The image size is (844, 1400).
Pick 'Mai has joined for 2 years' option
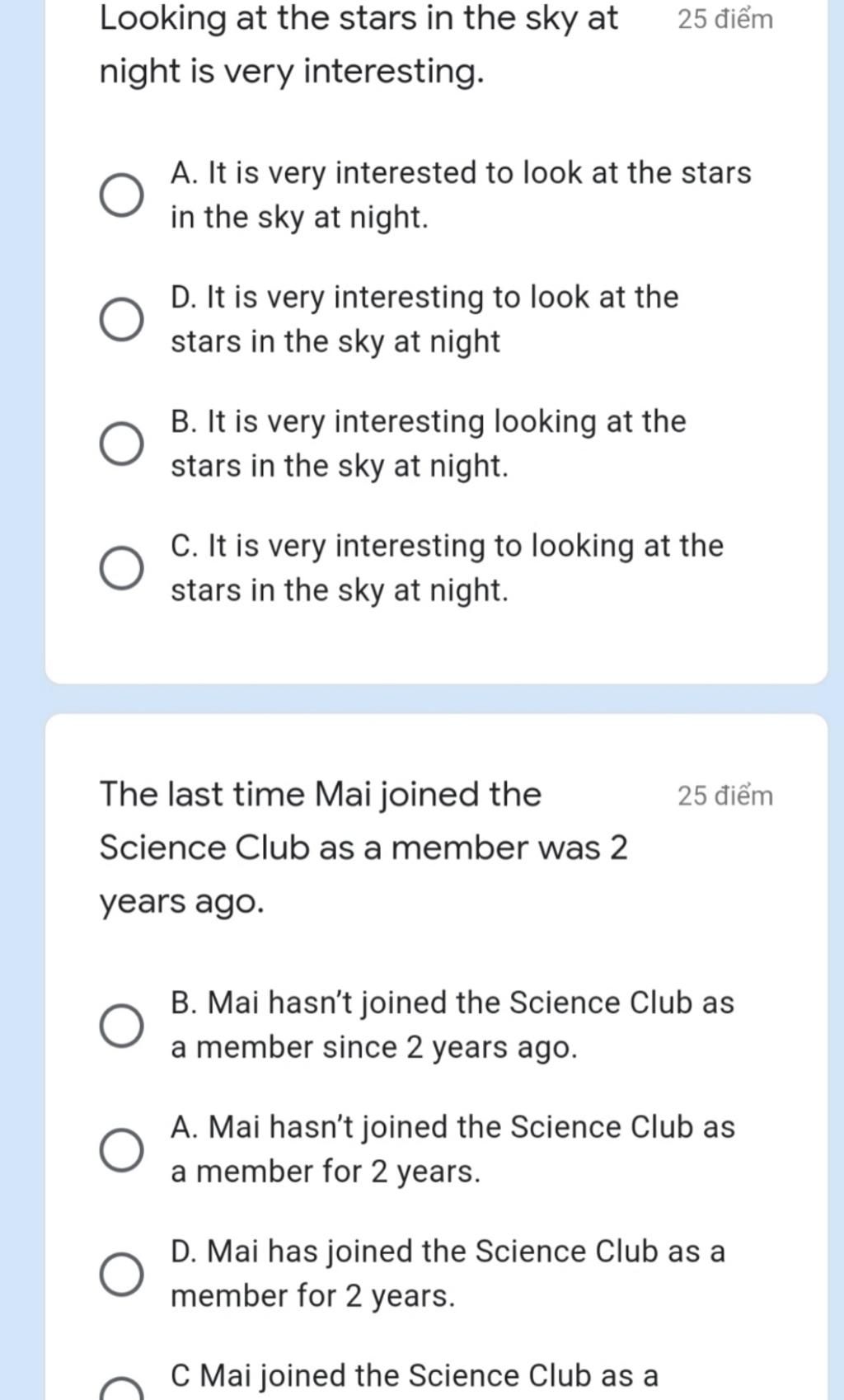122,1275
